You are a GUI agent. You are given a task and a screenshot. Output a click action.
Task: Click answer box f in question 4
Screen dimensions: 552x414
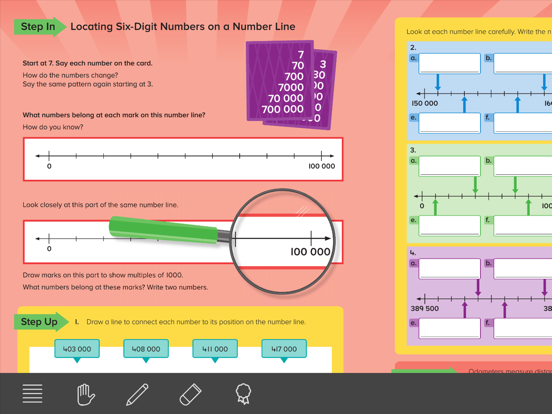523,328
